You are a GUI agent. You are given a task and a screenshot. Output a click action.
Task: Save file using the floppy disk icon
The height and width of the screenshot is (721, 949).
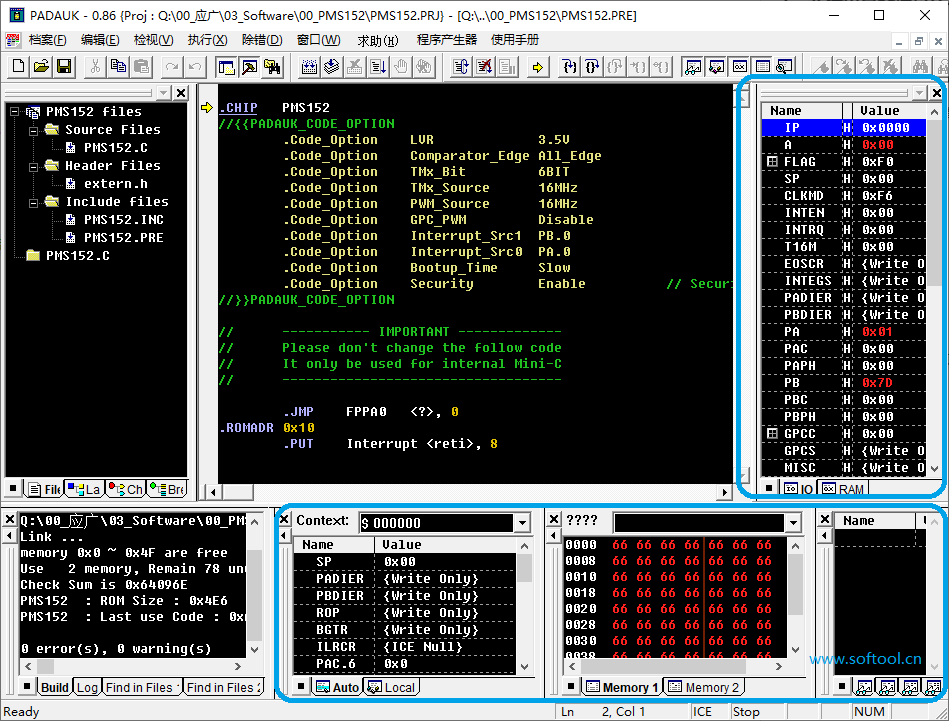pyautogui.click(x=64, y=67)
